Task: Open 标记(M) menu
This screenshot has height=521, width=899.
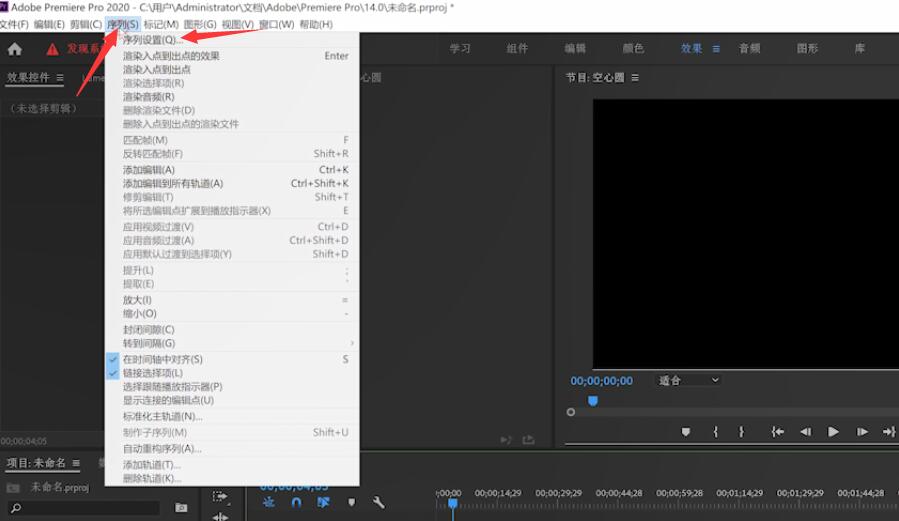Action: pos(161,24)
